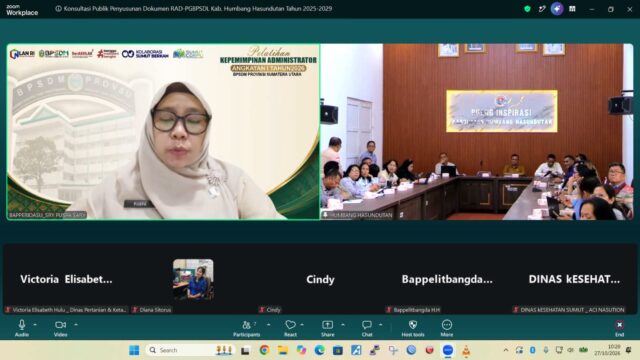Open the notification bell
This screenshot has height=360, width=640.
point(629,350)
